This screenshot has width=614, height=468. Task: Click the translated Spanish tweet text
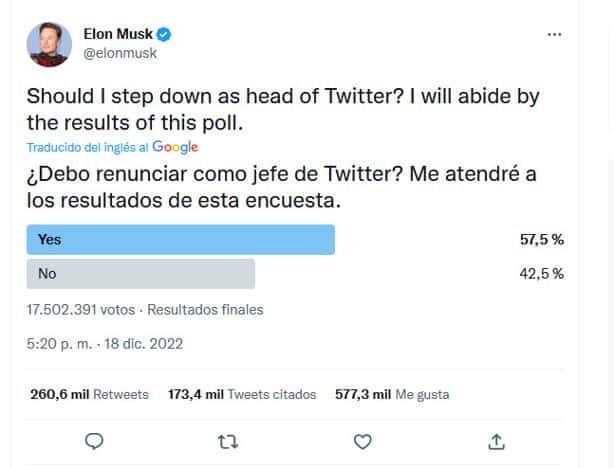pyautogui.click(x=280, y=187)
